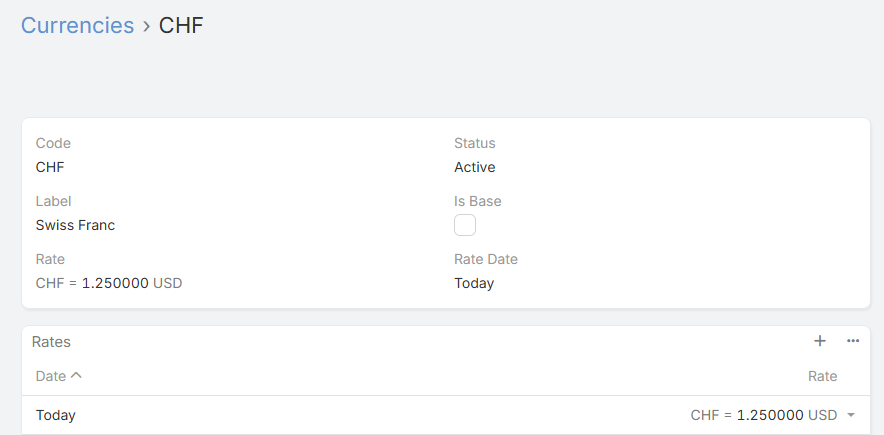Click the Status field label
Screen dimensions: 884x435
click(475, 143)
